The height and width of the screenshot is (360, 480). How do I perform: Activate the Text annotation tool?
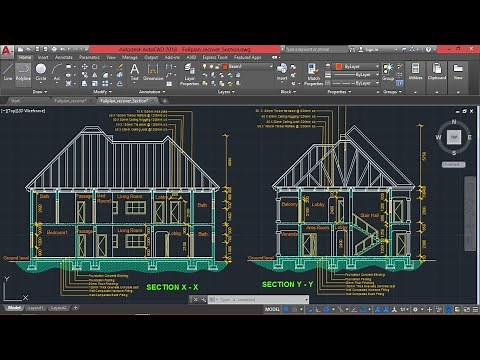(x=134, y=72)
